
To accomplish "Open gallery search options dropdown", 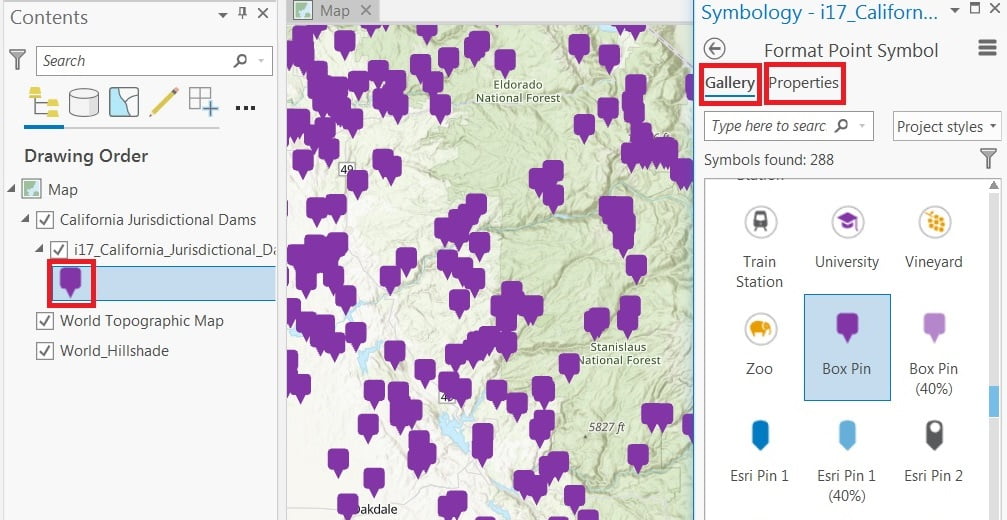I will pos(862,126).
